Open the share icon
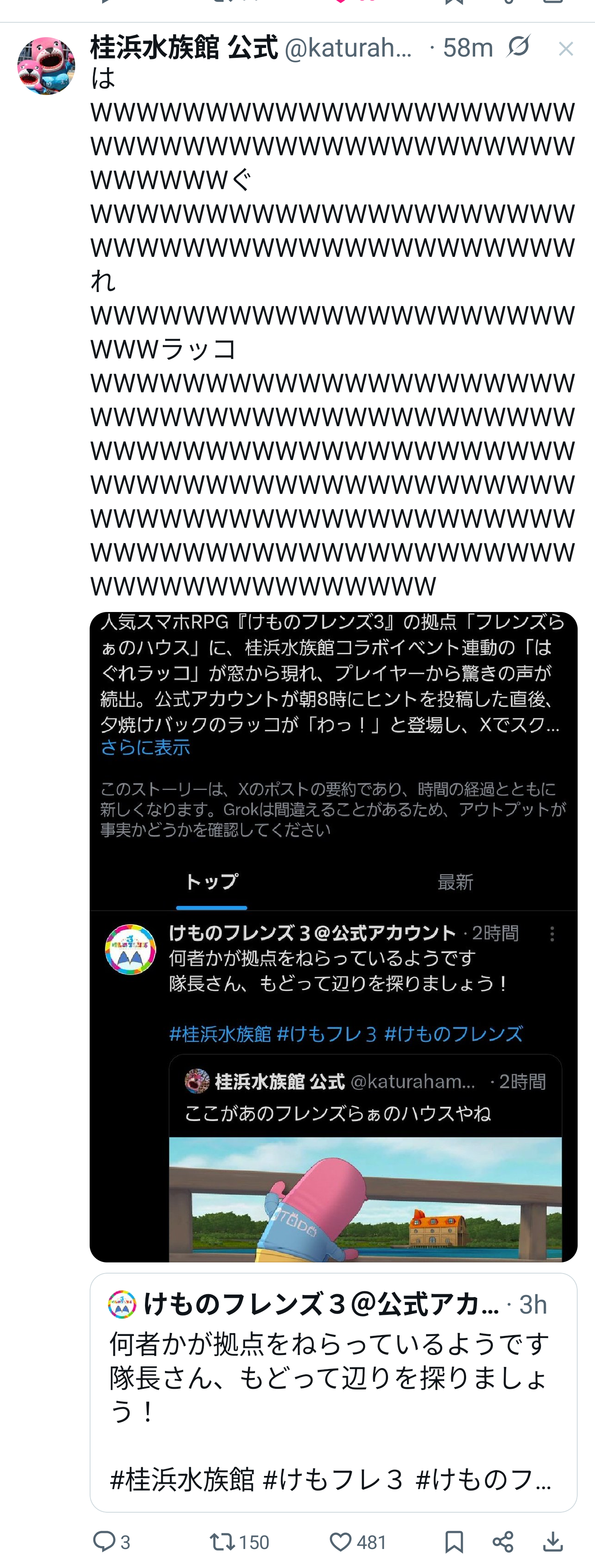 (503, 1542)
